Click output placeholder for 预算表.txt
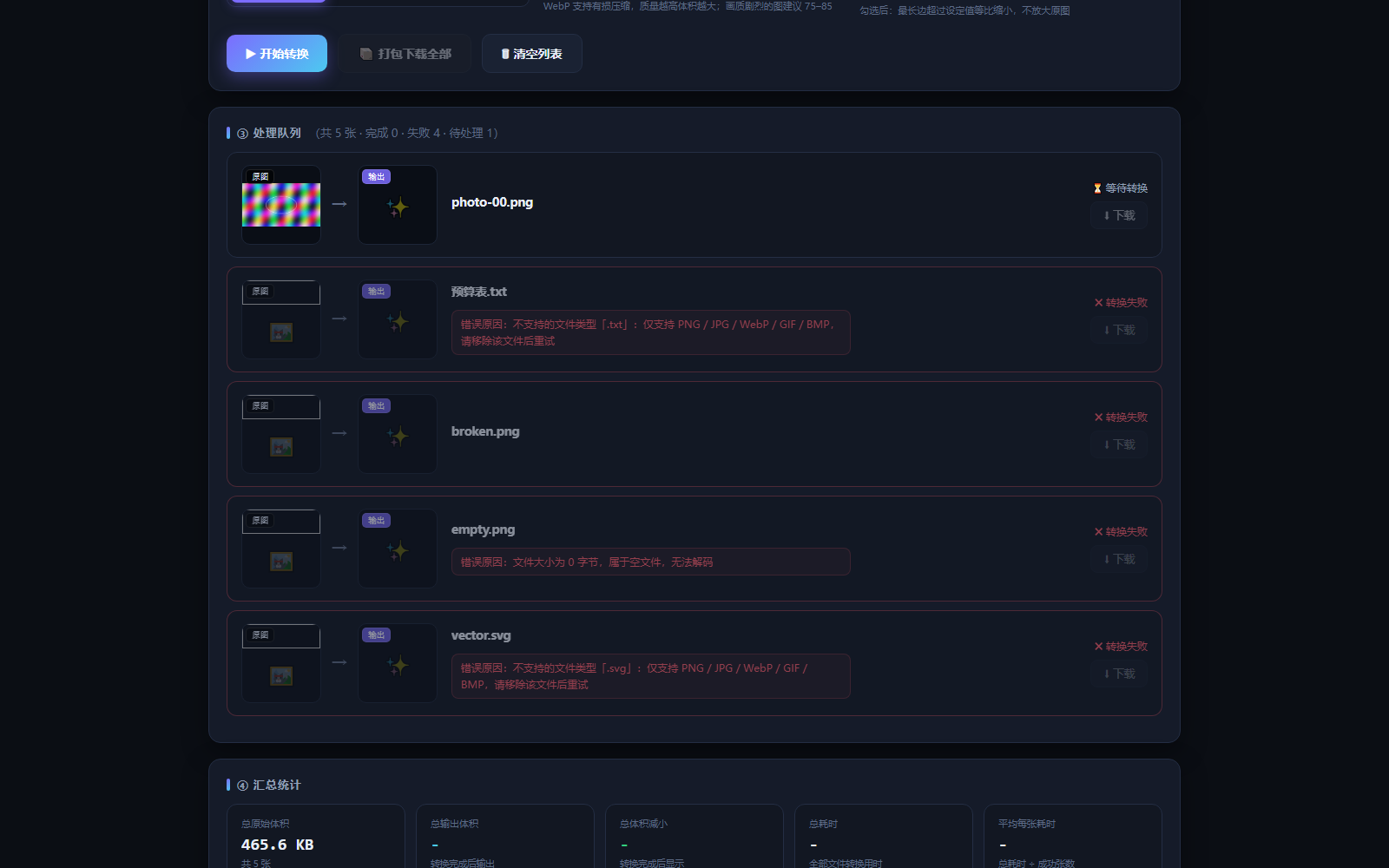 point(398,319)
